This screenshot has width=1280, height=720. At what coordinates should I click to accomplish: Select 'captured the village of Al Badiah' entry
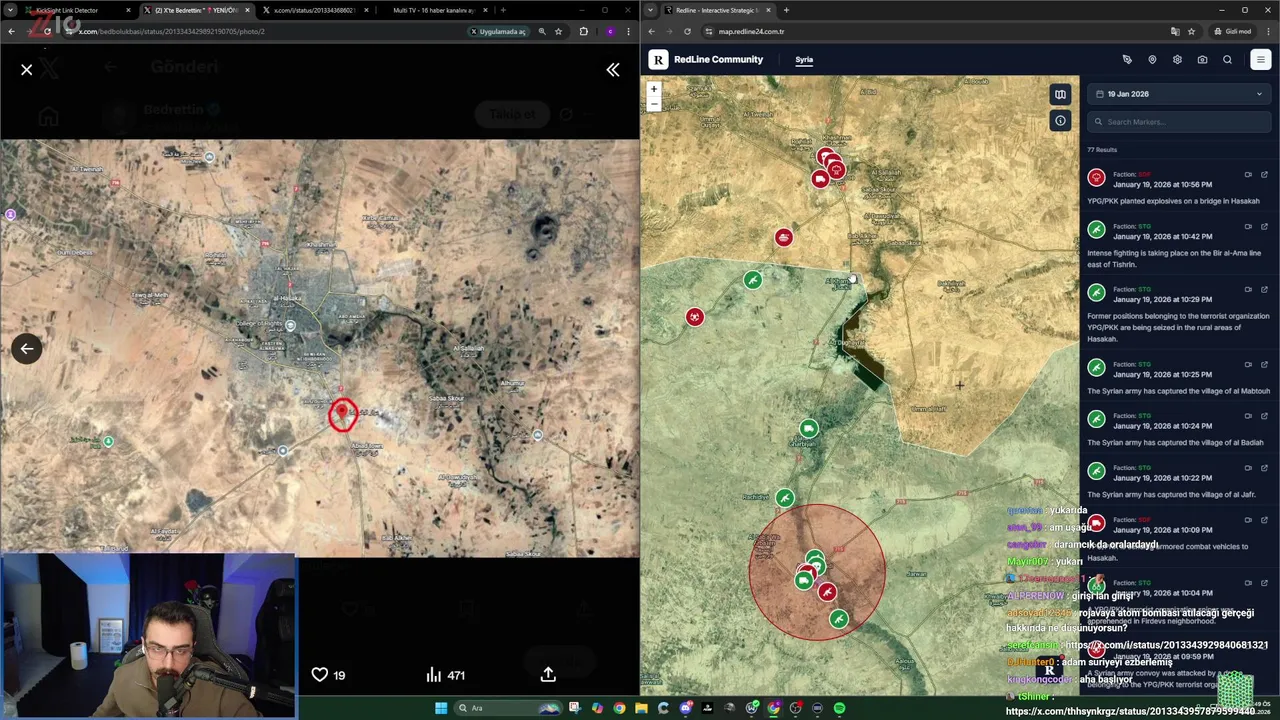tap(1179, 430)
